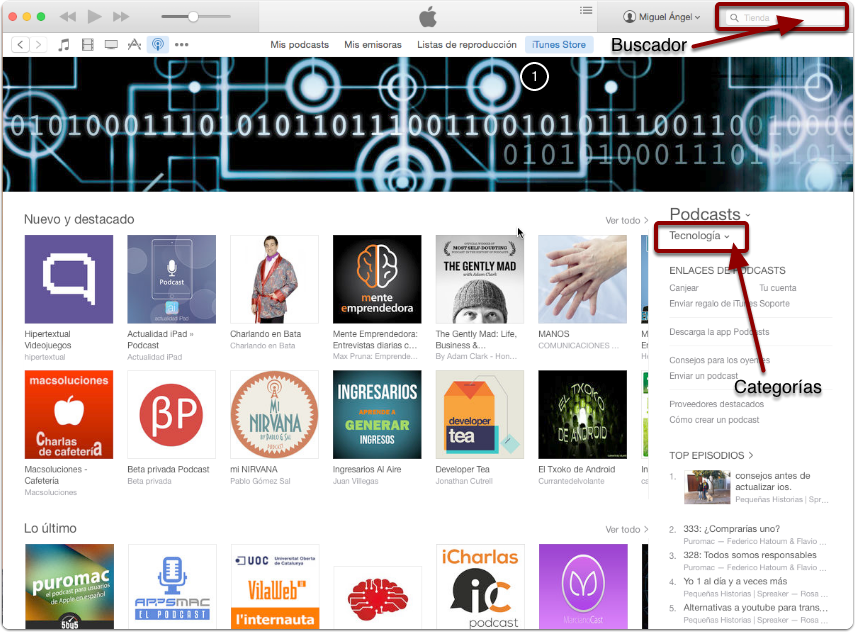Switch to the Music library icon
Image resolution: width=855 pixels, height=632 pixels.
64,45
